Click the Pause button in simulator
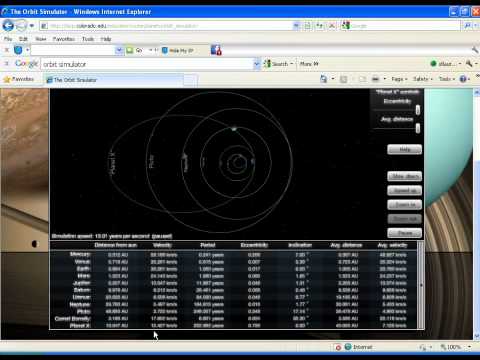 [404, 233]
